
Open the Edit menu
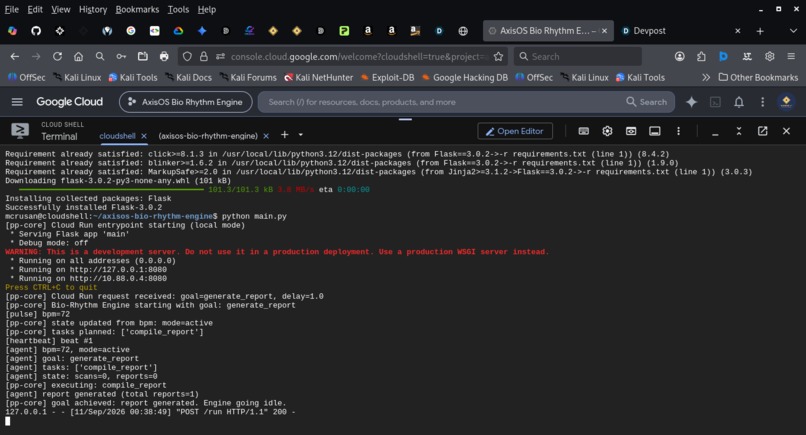(x=35, y=9)
